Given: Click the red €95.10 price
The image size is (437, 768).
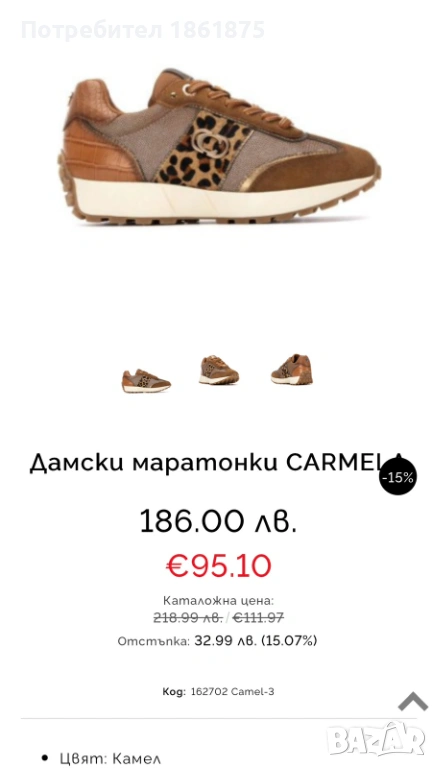Looking at the screenshot, I should [x=218, y=566].
